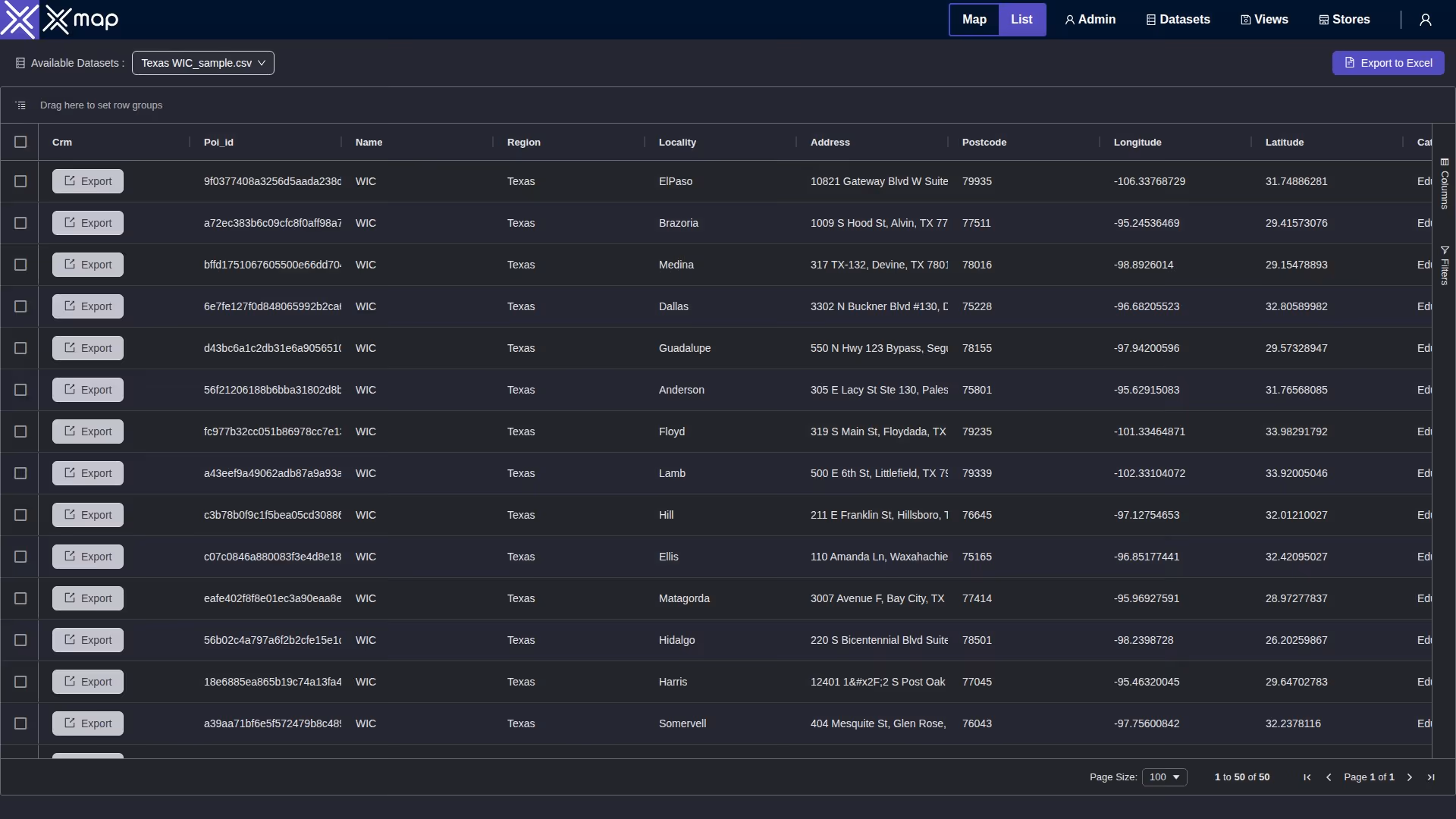Go to next page arrow
This screenshot has height=819, width=1456.
tap(1410, 777)
